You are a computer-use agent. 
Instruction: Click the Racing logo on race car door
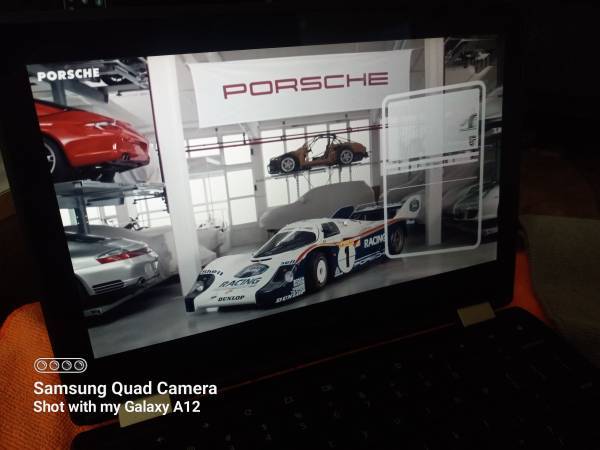(x=374, y=241)
